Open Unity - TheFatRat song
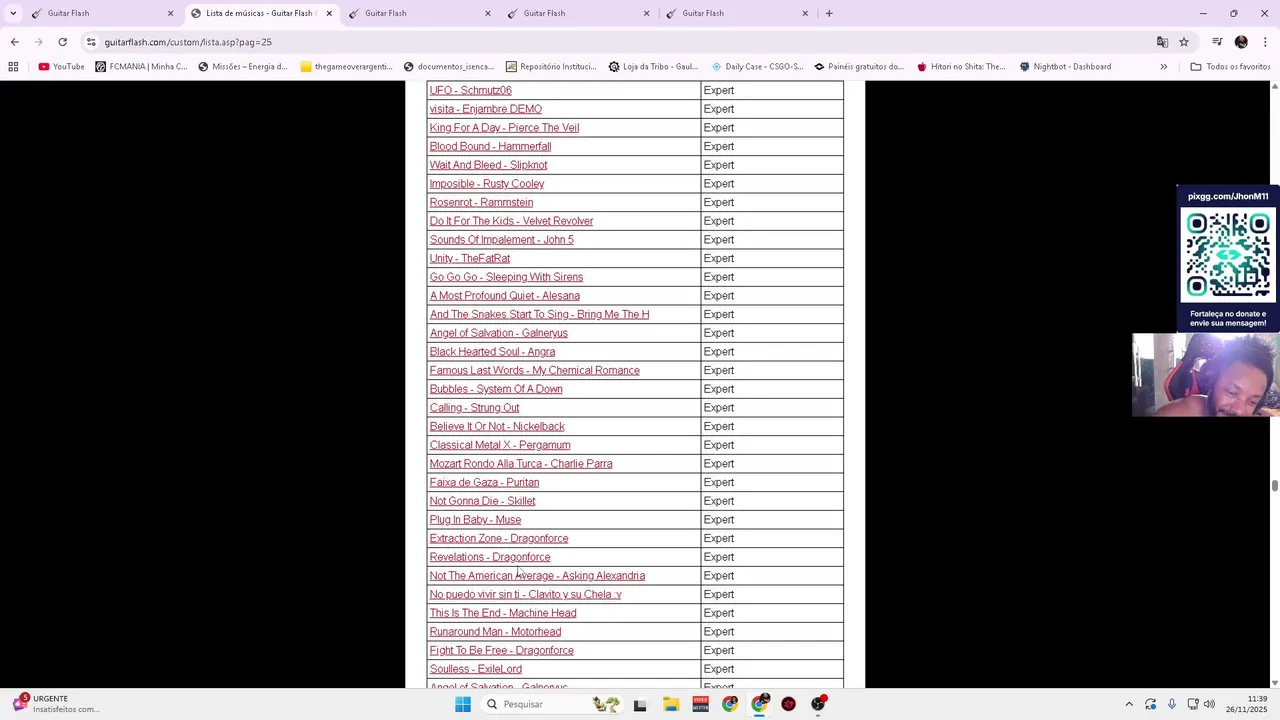The image size is (1280, 720). coord(469,258)
